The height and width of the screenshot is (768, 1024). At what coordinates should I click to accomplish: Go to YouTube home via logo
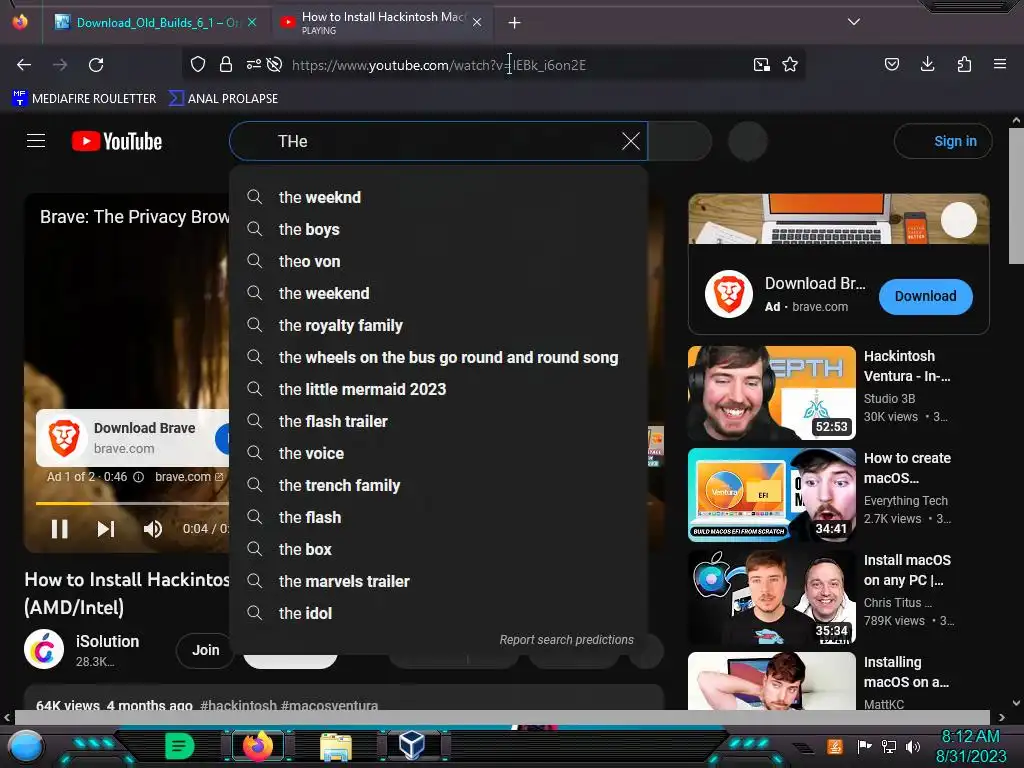117,141
